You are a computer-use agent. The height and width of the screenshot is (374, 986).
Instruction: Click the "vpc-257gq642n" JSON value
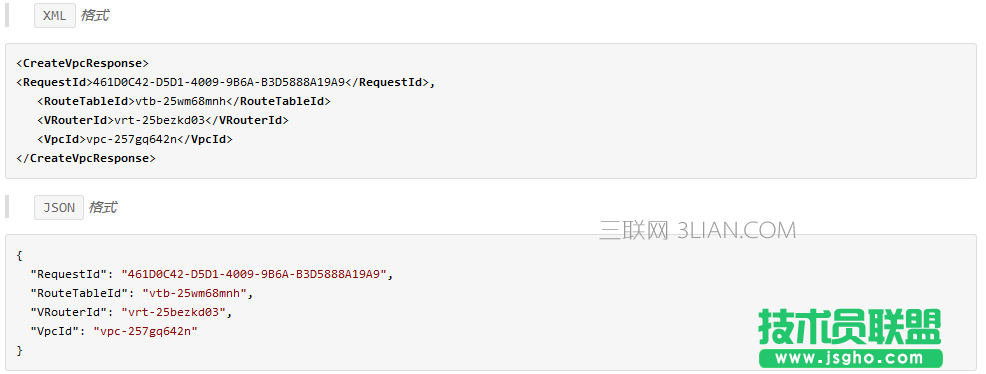145,331
